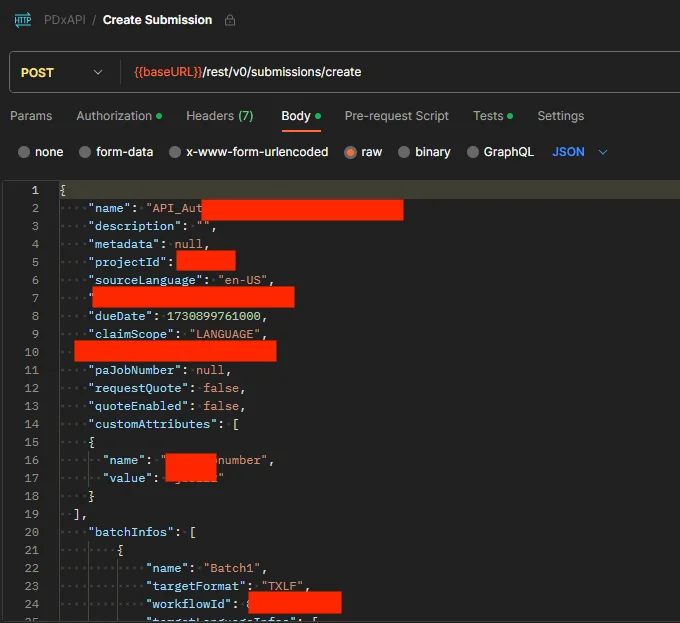The height and width of the screenshot is (623, 680).
Task: Click the "Batch1" name value
Action: point(232,568)
